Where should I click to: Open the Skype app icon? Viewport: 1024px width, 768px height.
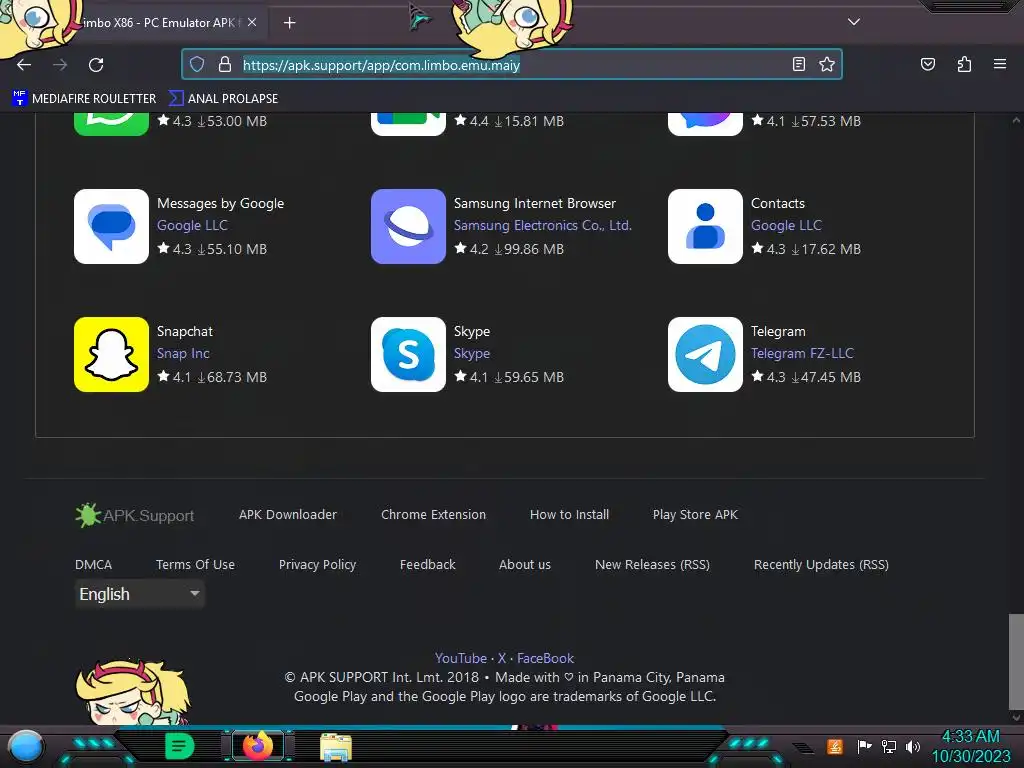point(408,355)
